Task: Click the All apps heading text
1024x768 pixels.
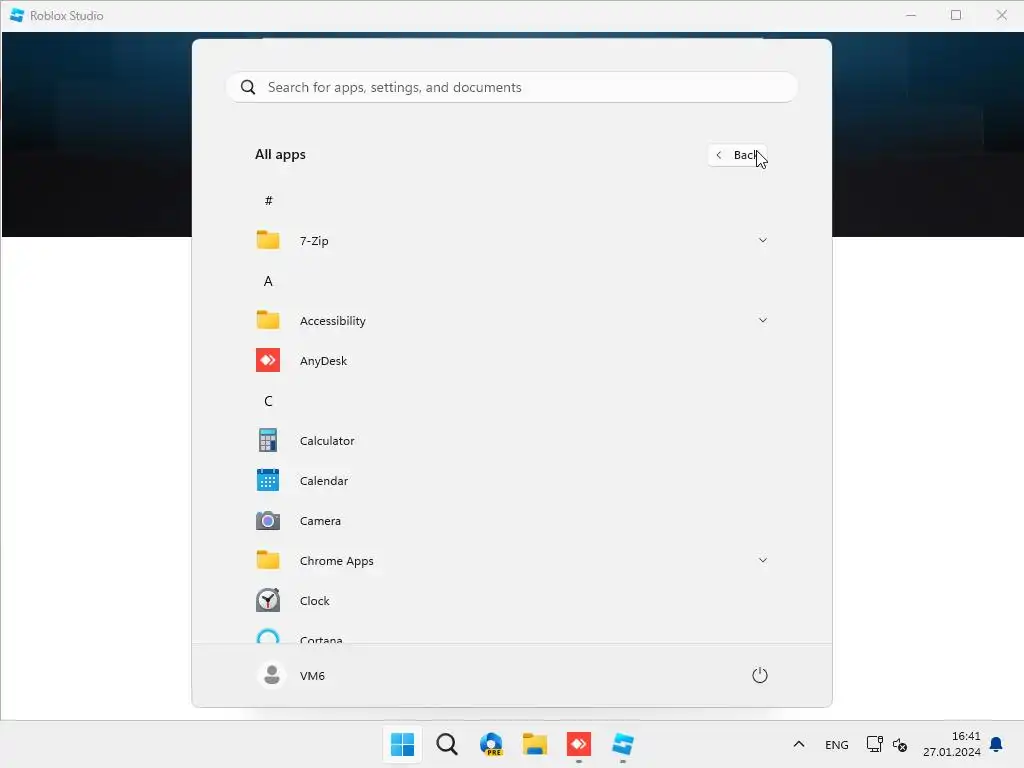Action: point(280,155)
